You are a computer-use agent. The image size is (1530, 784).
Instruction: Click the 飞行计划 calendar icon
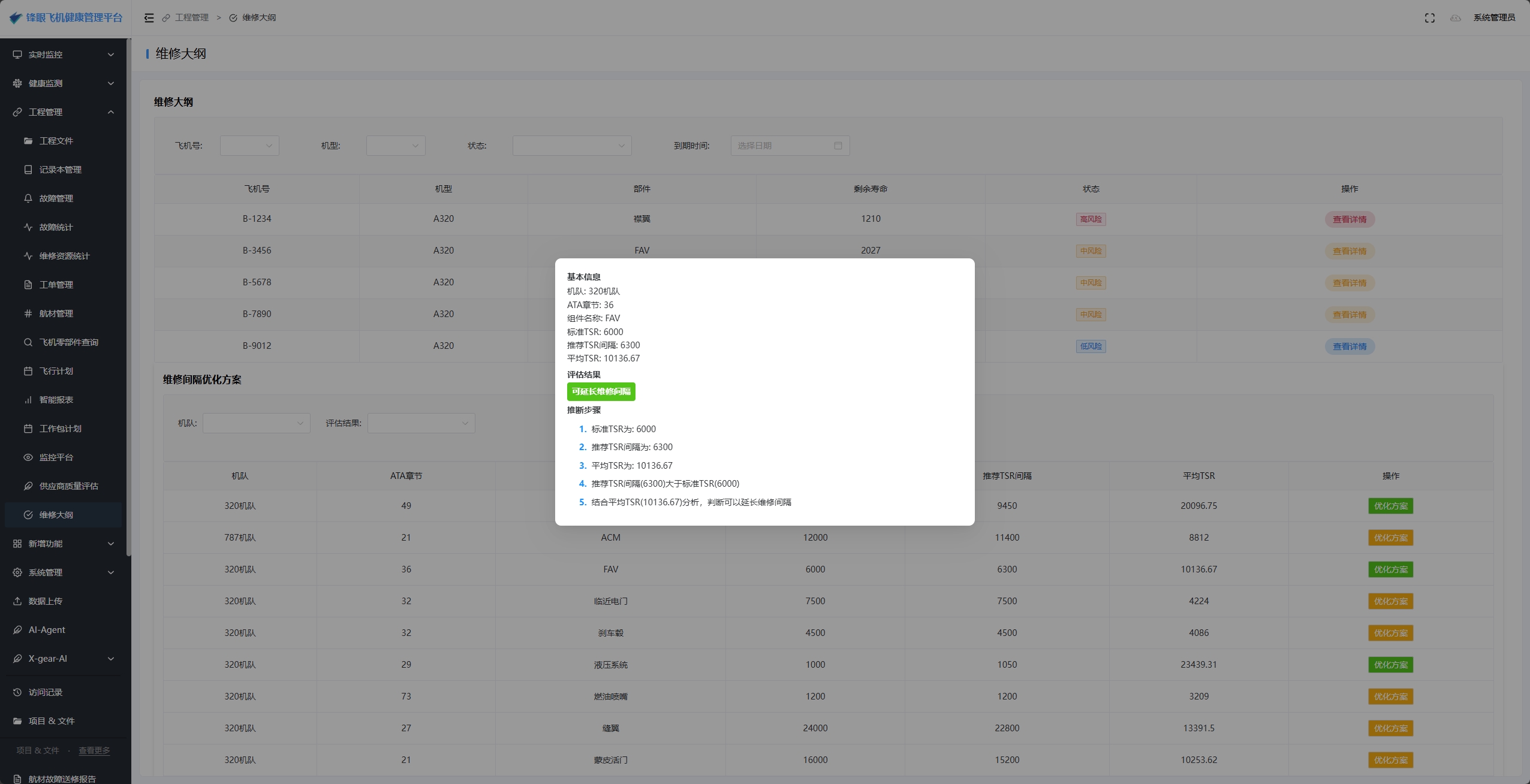coord(28,371)
